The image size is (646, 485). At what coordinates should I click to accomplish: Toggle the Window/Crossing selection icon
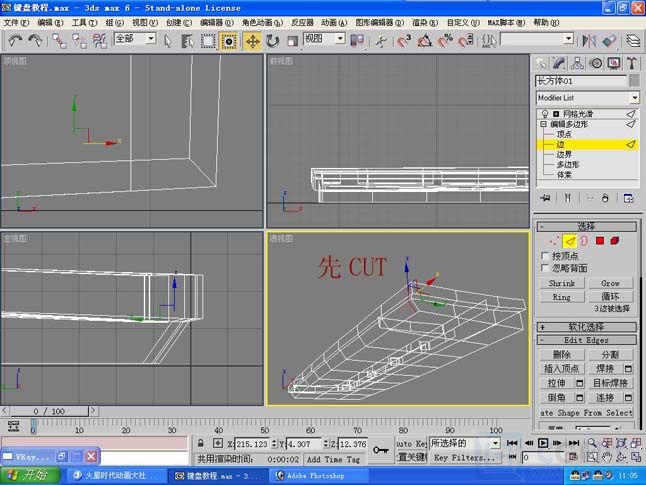tap(228, 41)
